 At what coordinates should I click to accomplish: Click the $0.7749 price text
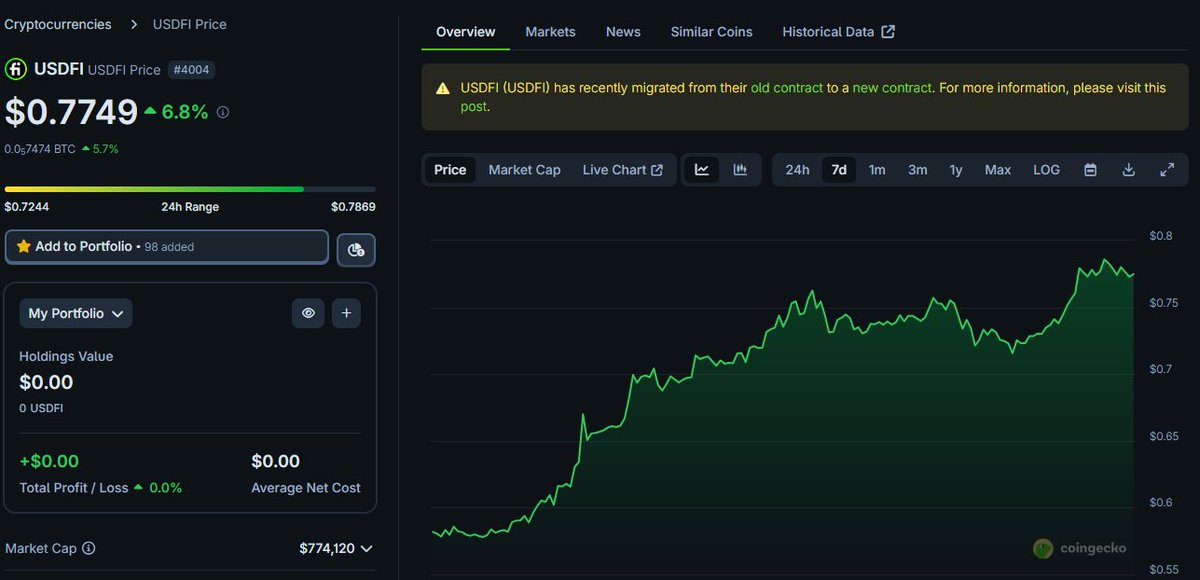point(71,112)
